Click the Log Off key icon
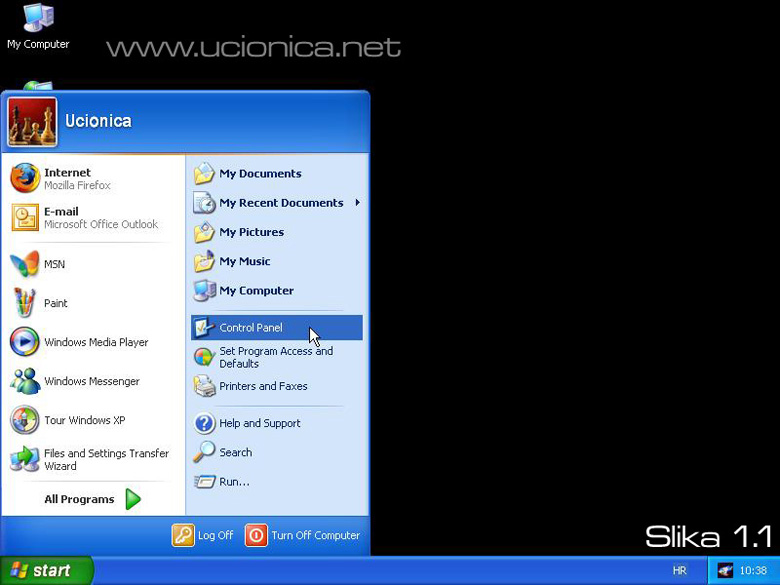This screenshot has height=585, width=780. click(x=183, y=535)
